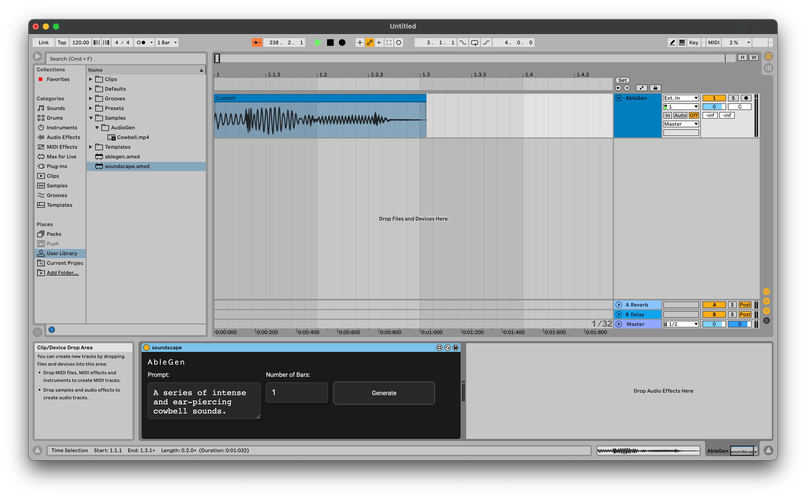806x498 pixels.
Task: Click the Automation Mode icon beside lock
Action: [642, 88]
